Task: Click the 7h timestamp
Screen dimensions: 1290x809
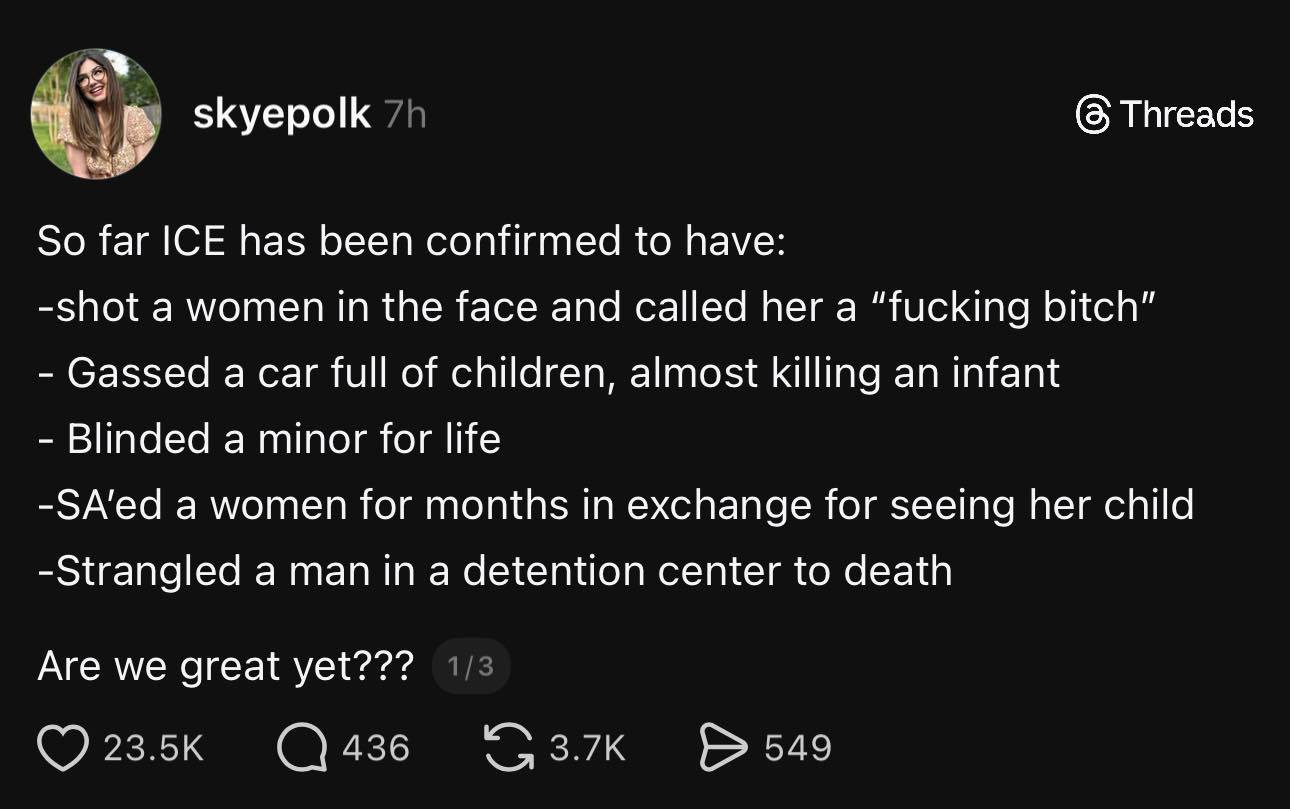Action: point(404,115)
